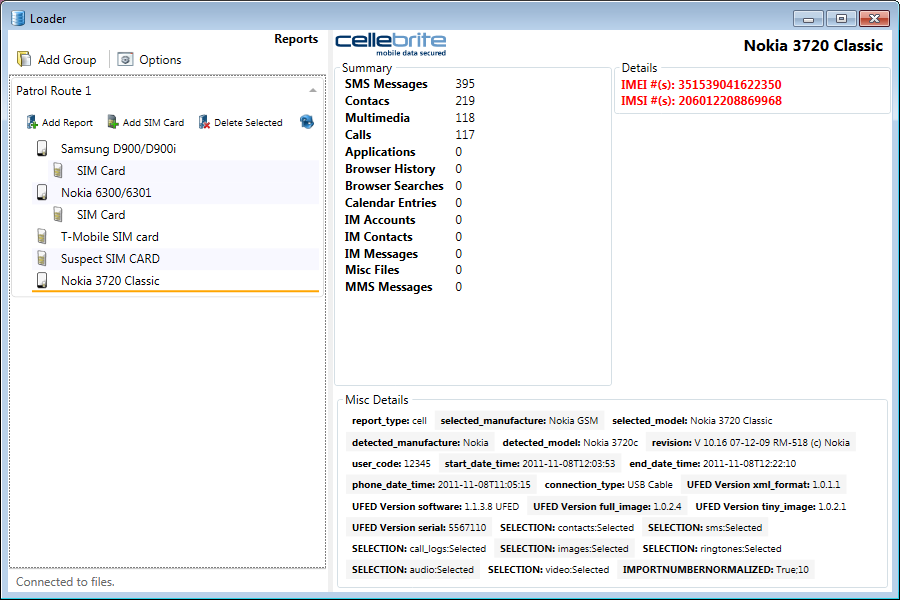Click the Calendar Entries summary row

[404, 203]
